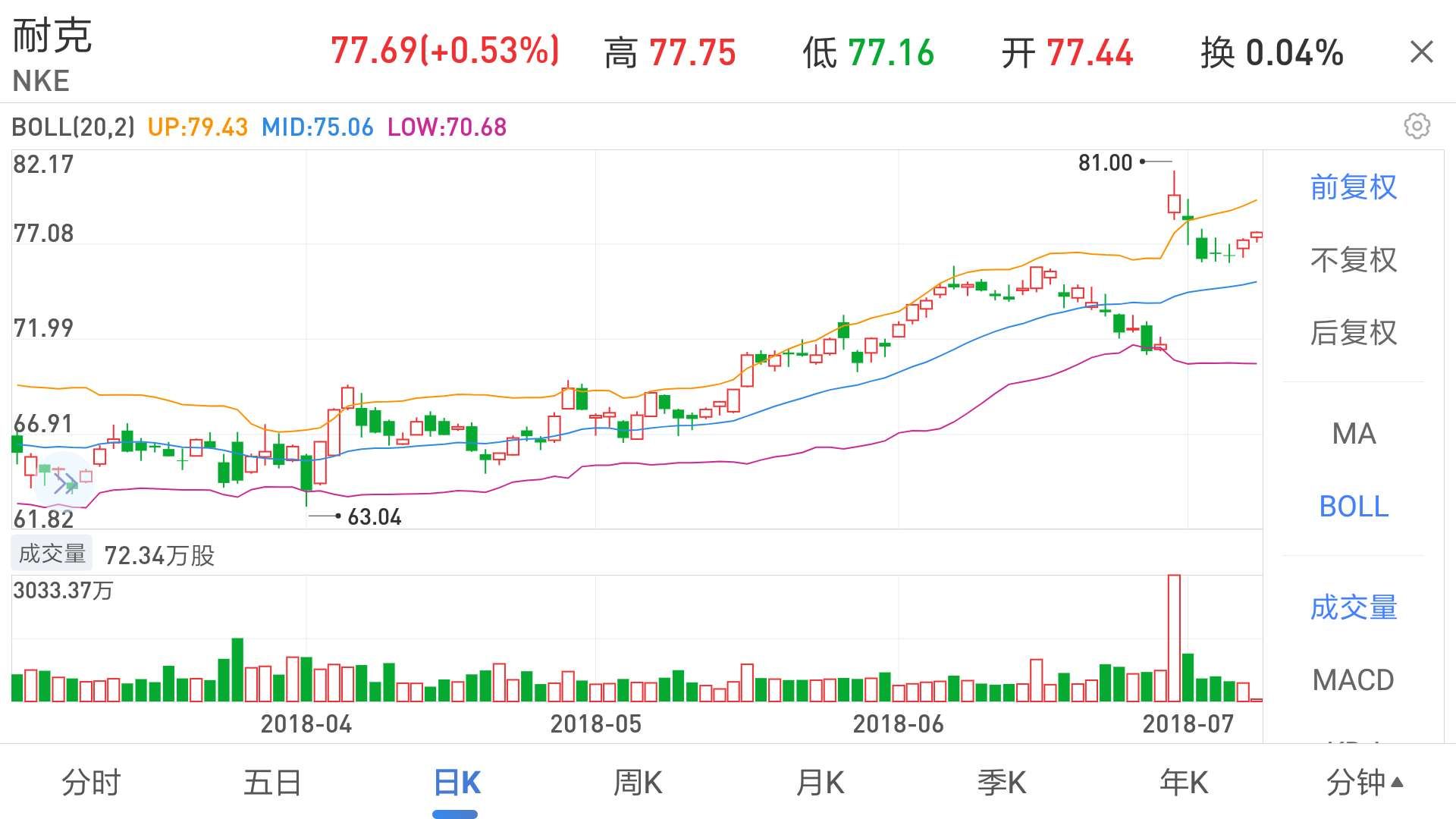Open the 季K quarterly chart tab

coord(1001,782)
